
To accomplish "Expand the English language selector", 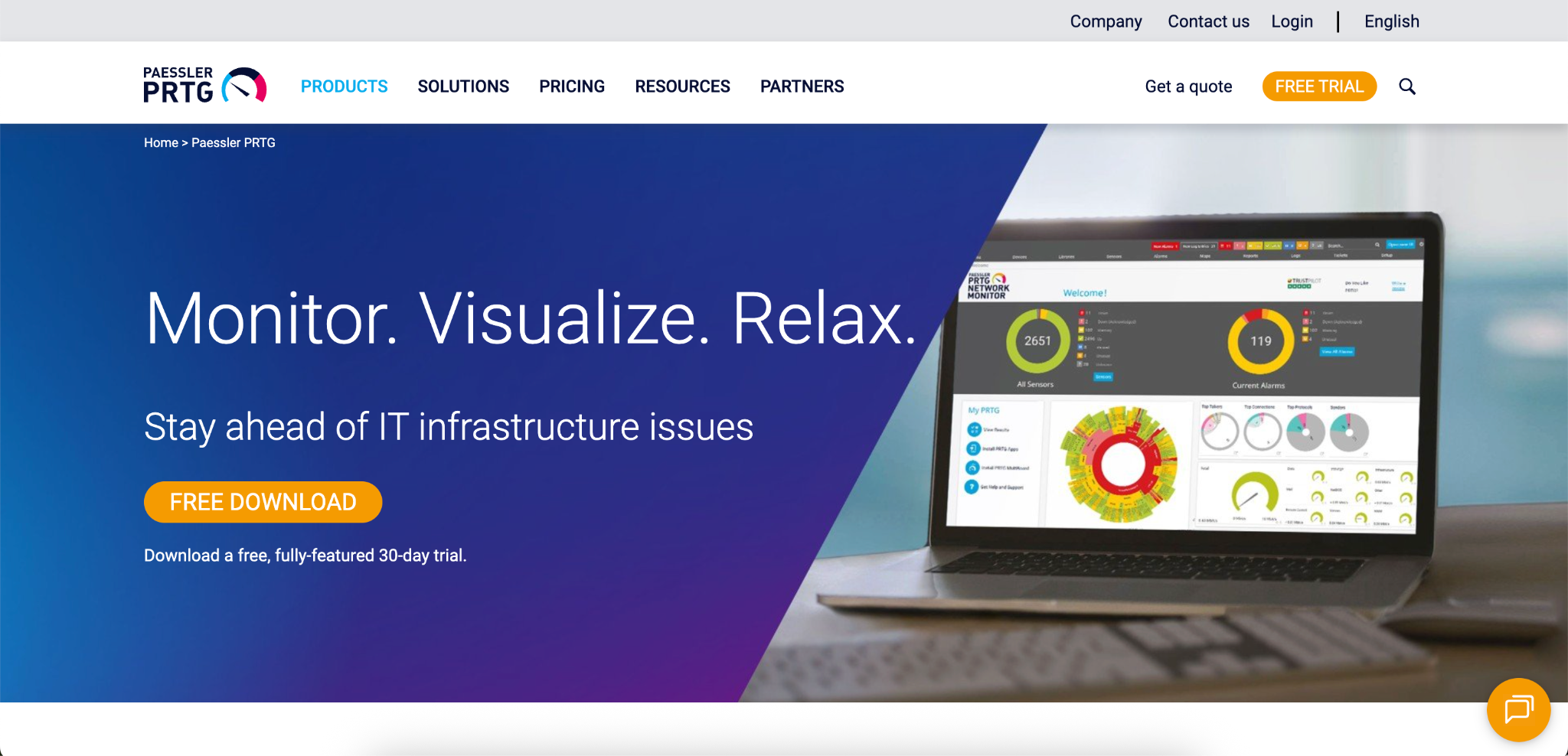I will 1391,21.
